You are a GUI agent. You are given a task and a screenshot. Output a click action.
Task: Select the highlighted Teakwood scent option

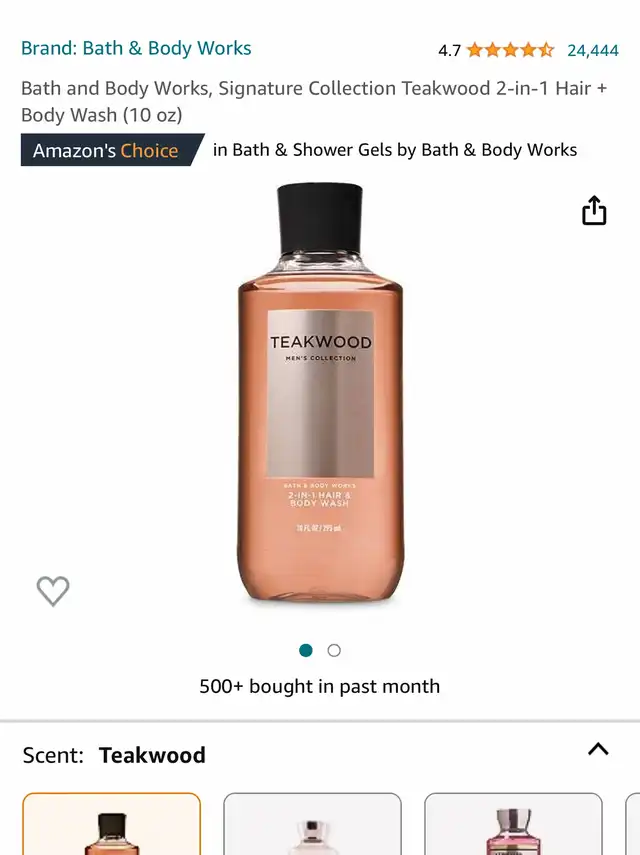pos(112,824)
